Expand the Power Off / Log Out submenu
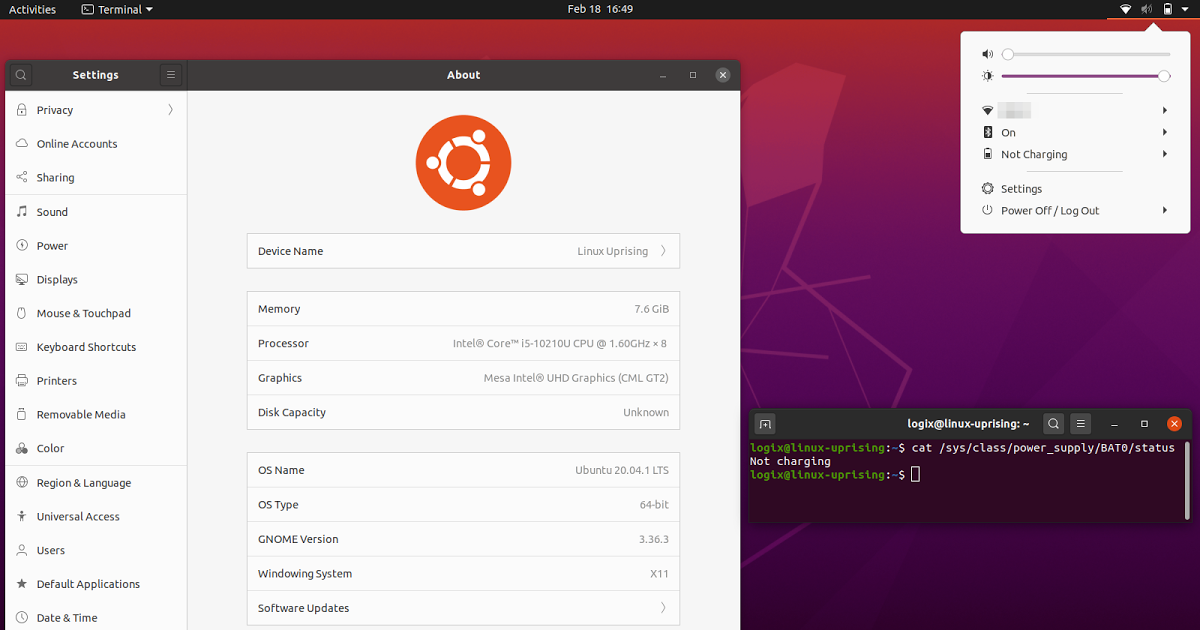The width and height of the screenshot is (1200, 630). 1165,211
